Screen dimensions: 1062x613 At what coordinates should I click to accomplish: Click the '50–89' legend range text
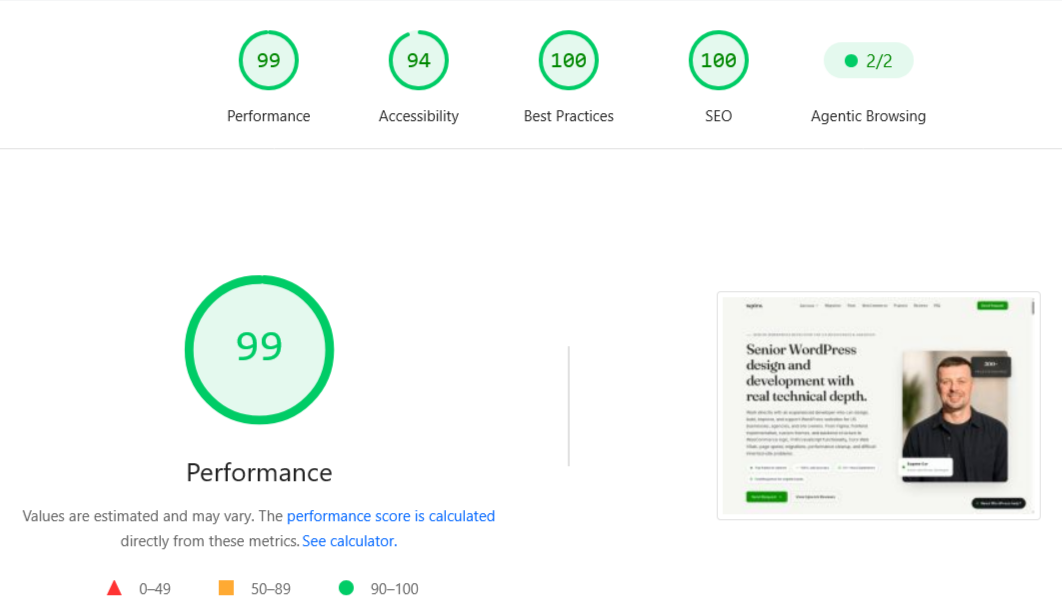coord(271,589)
